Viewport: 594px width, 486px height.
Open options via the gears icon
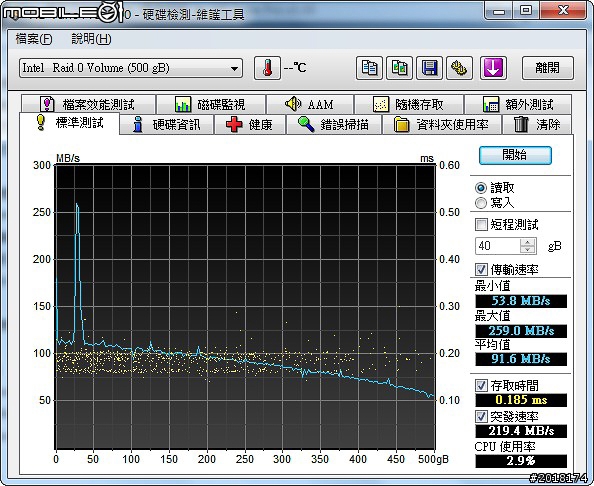click(x=459, y=68)
